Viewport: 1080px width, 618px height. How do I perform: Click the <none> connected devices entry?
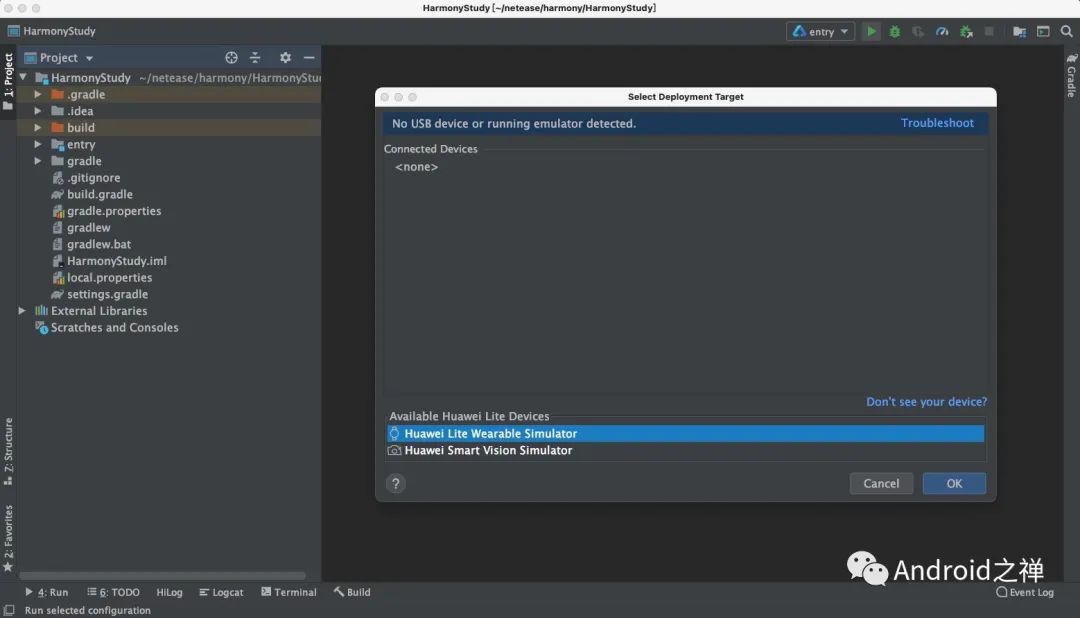click(416, 167)
